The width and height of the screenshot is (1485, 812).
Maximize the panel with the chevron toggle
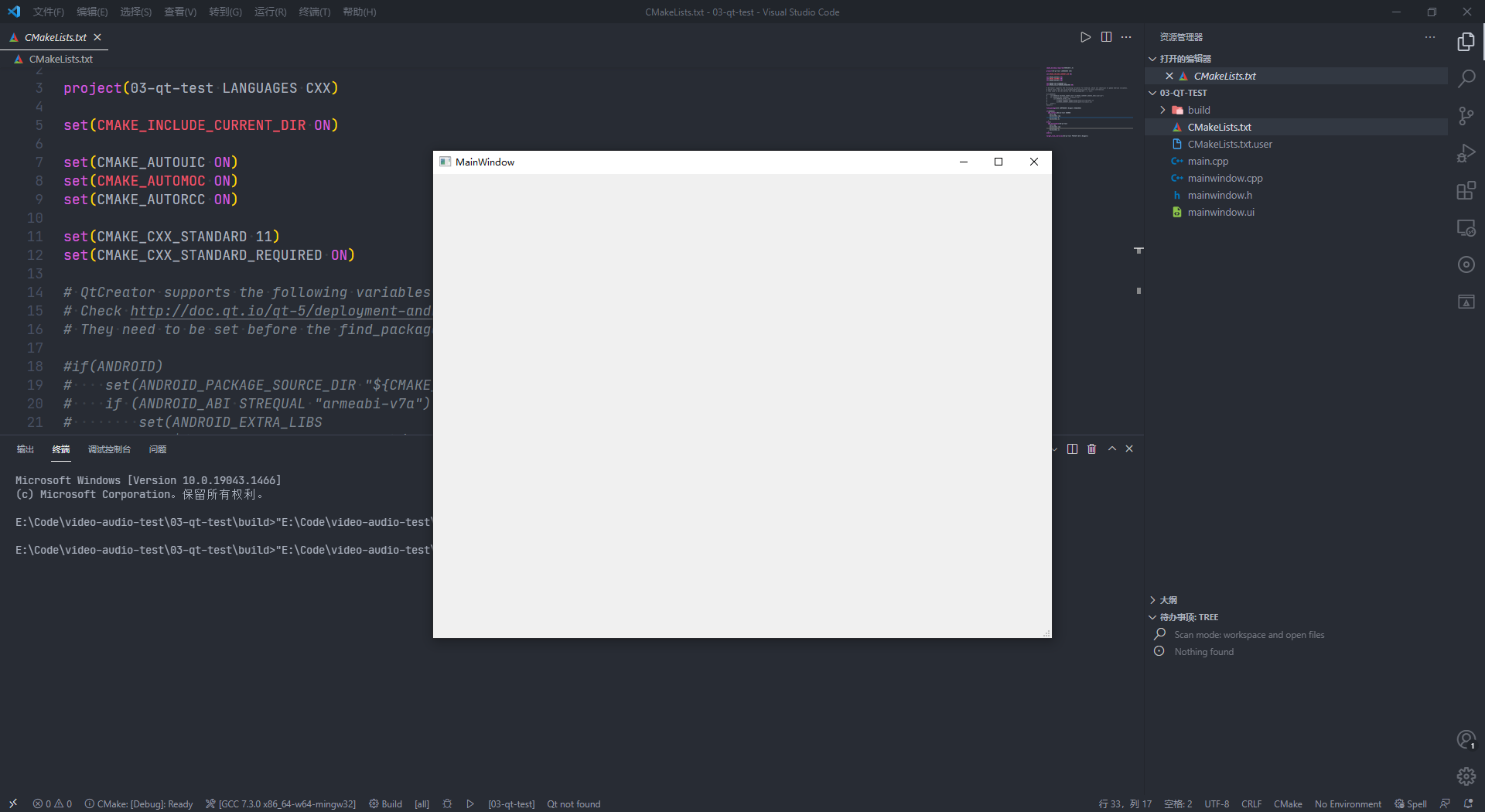coord(1111,449)
